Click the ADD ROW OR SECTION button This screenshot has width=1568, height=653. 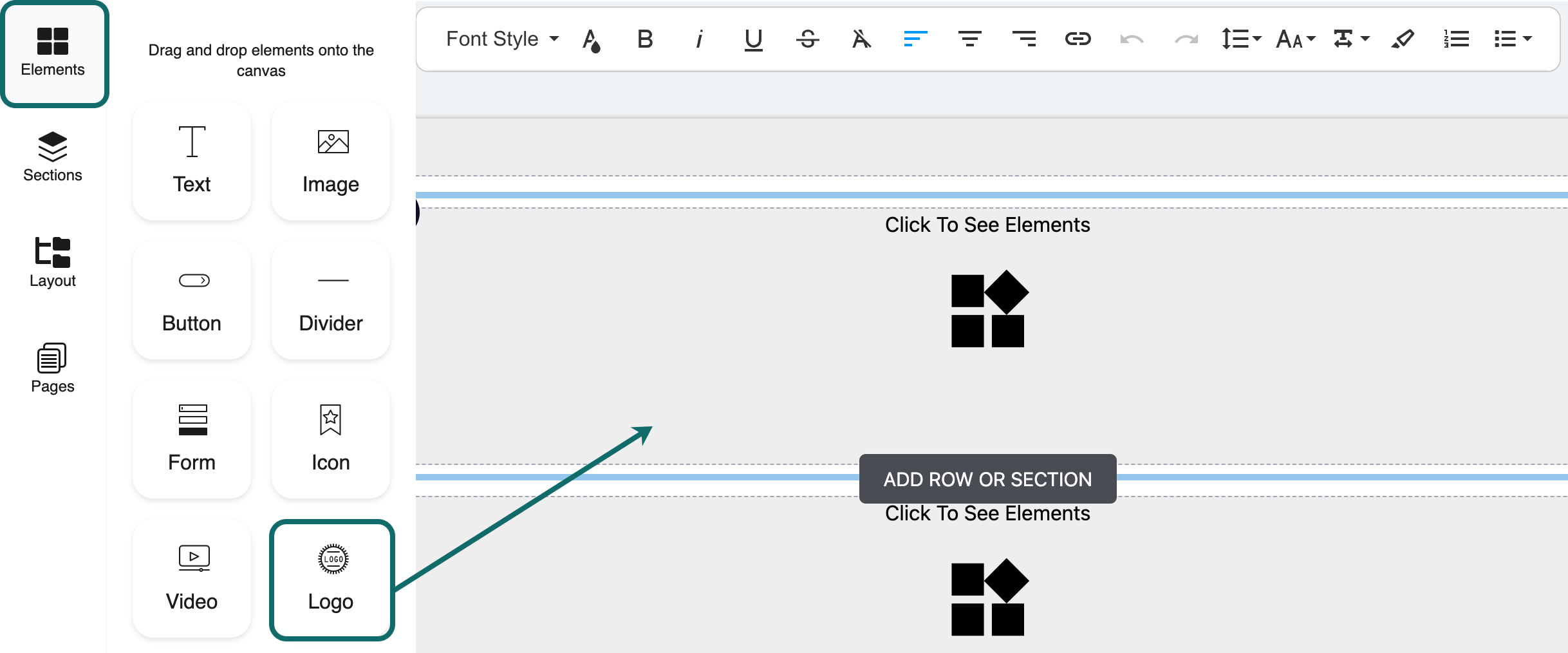coord(987,479)
